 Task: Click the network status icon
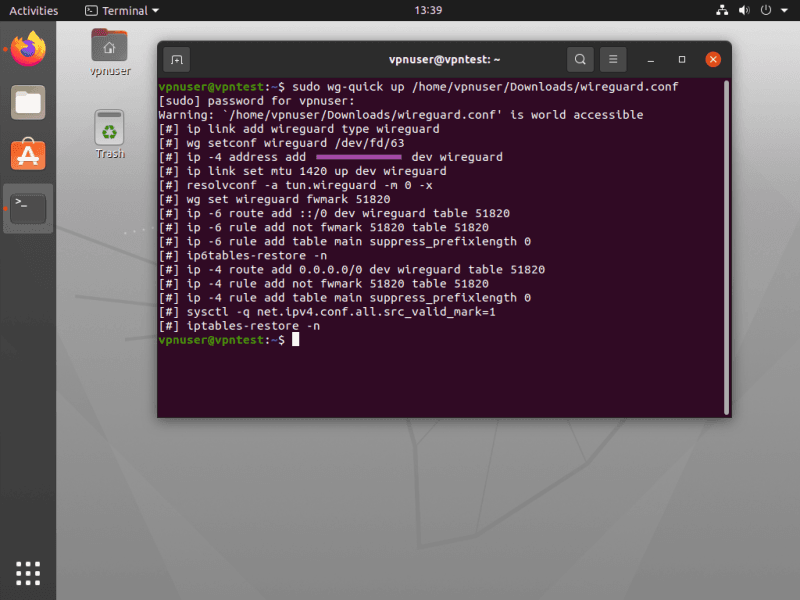723,11
